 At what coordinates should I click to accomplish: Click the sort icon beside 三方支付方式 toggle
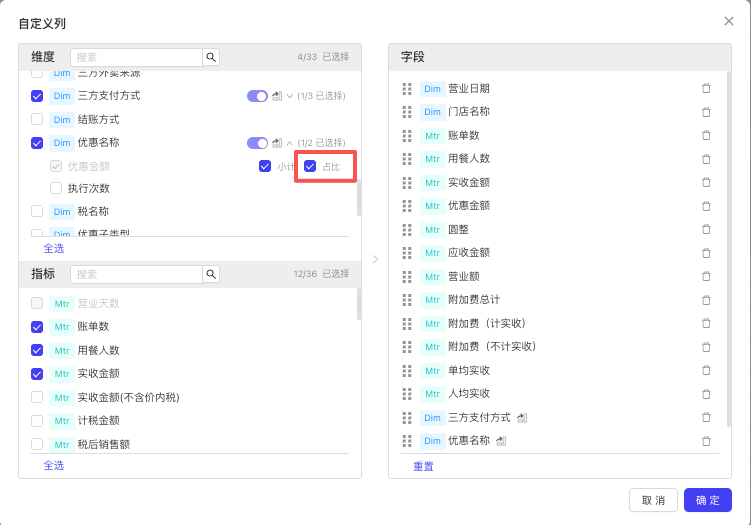277,96
